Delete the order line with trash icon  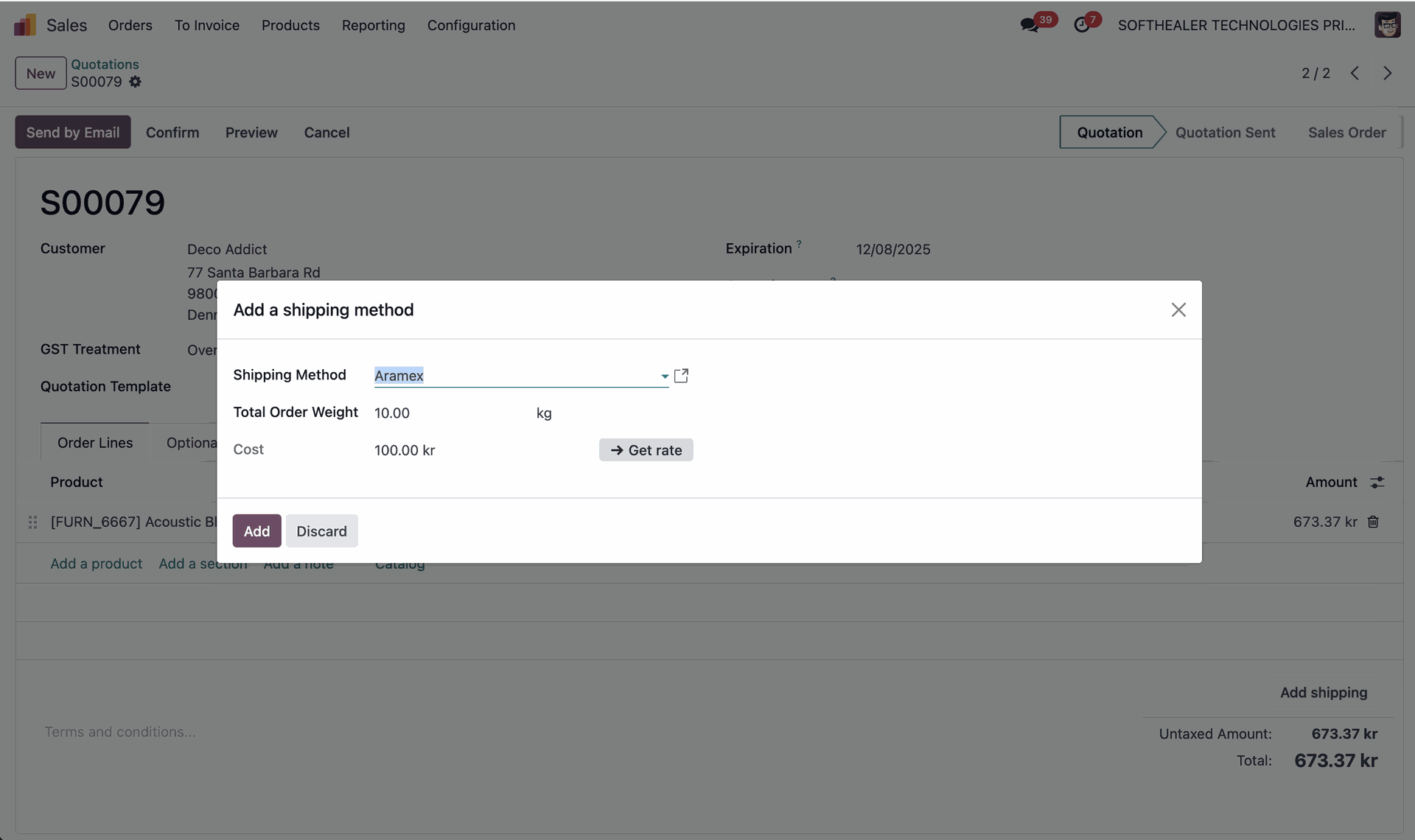coord(1373,522)
